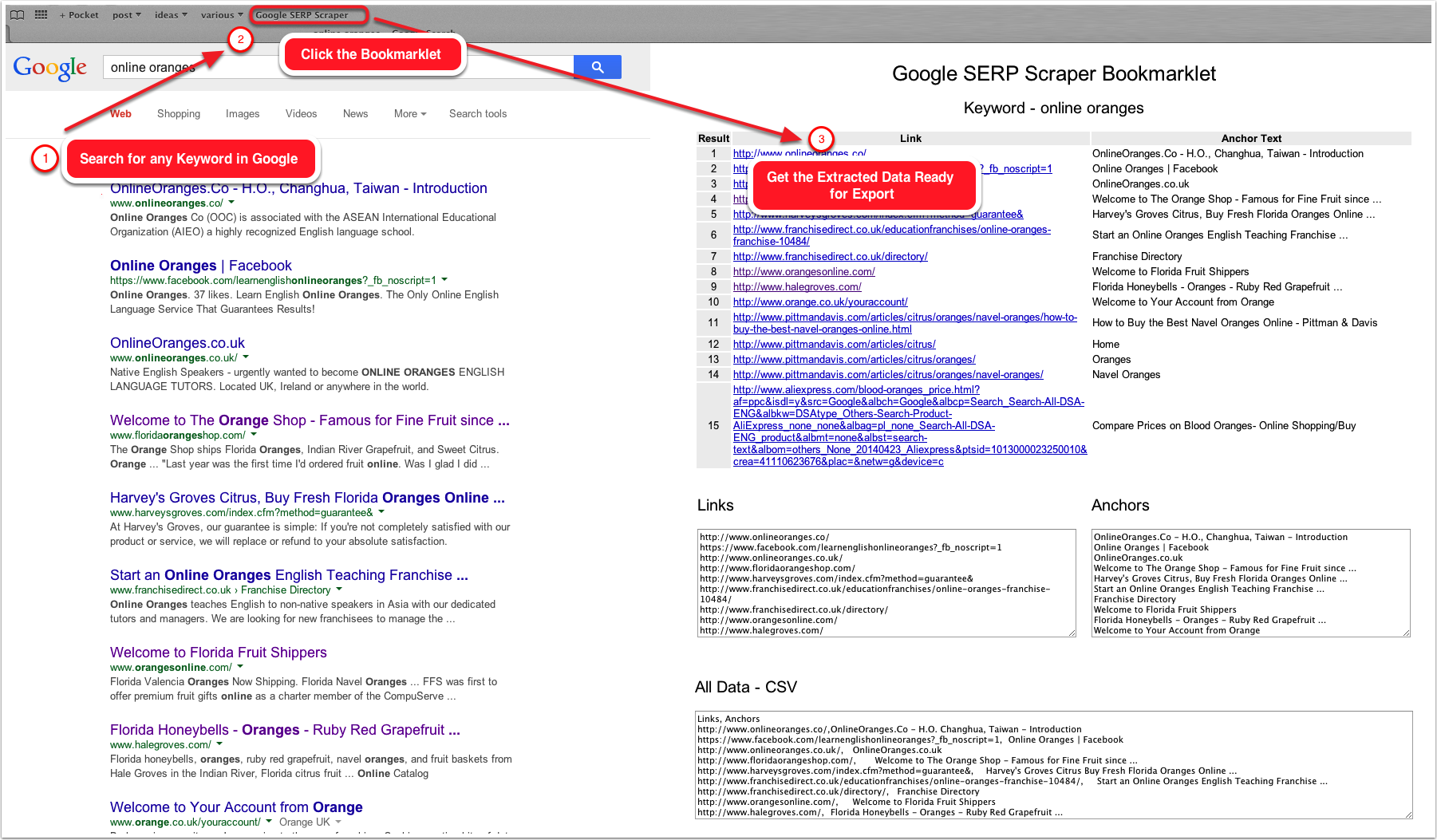The image size is (1437, 840).
Task: Click the Result column header
Action: coord(713,138)
